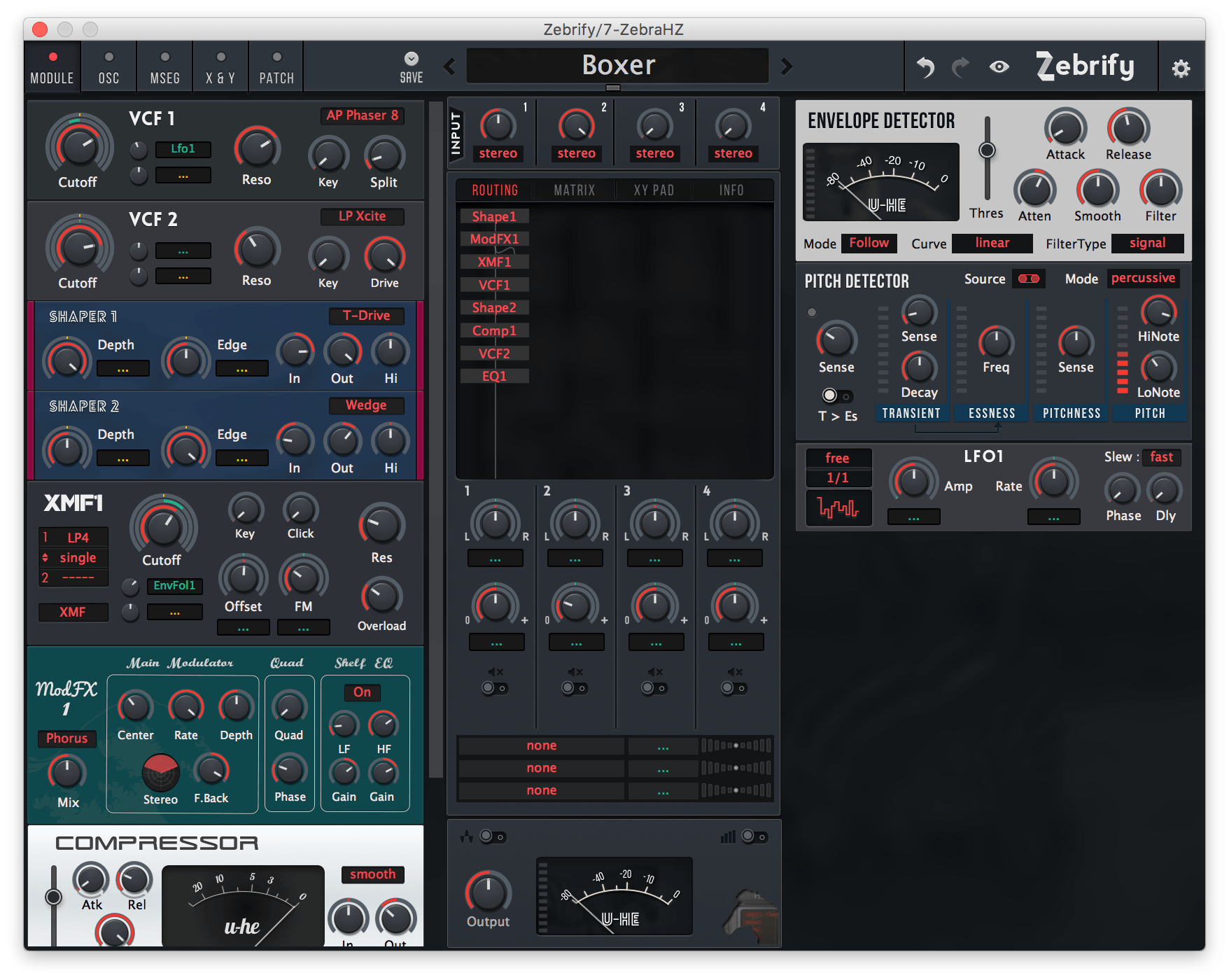Switch to the MATRIX tab

[x=575, y=190]
